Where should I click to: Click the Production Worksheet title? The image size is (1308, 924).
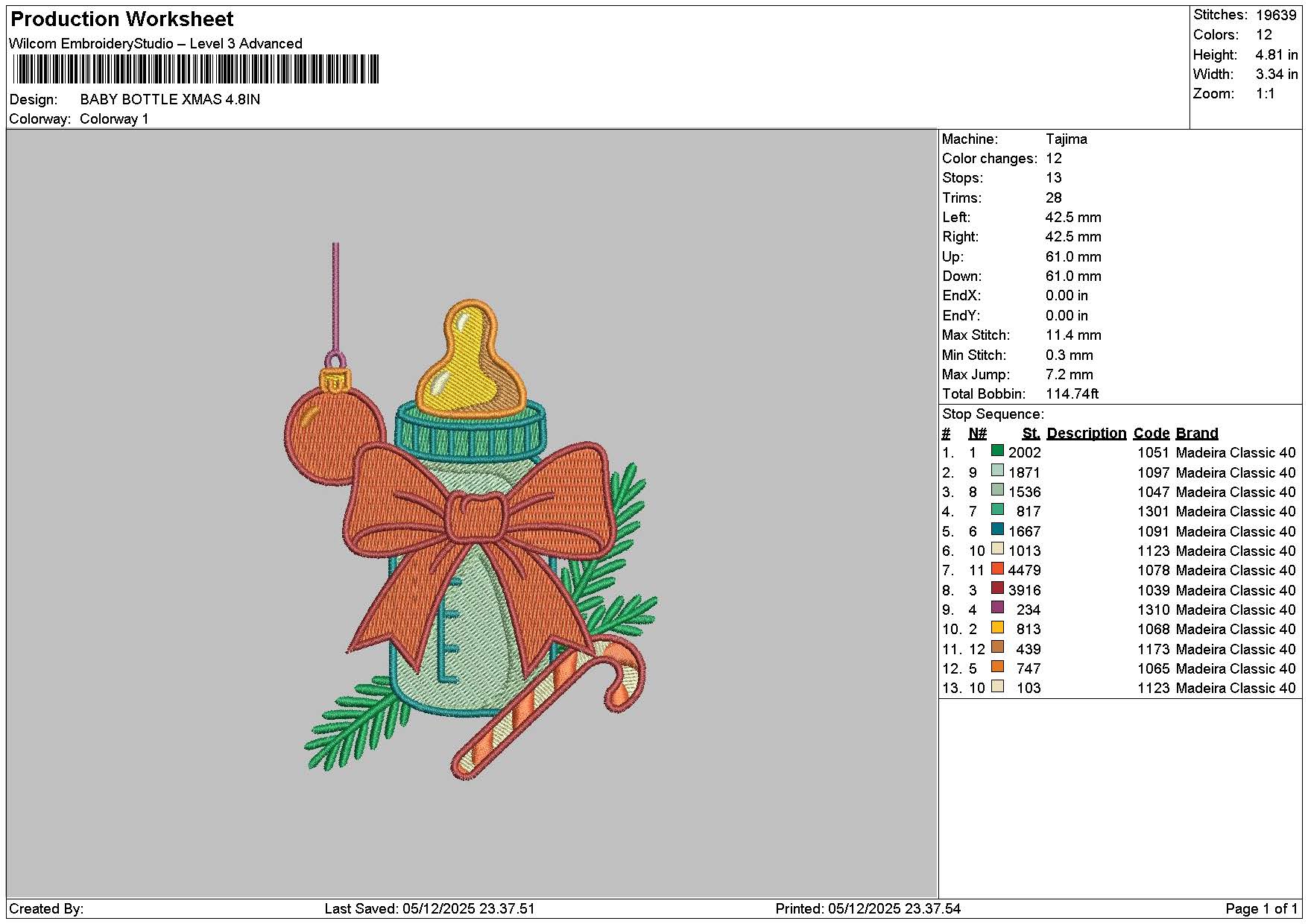tap(121, 19)
